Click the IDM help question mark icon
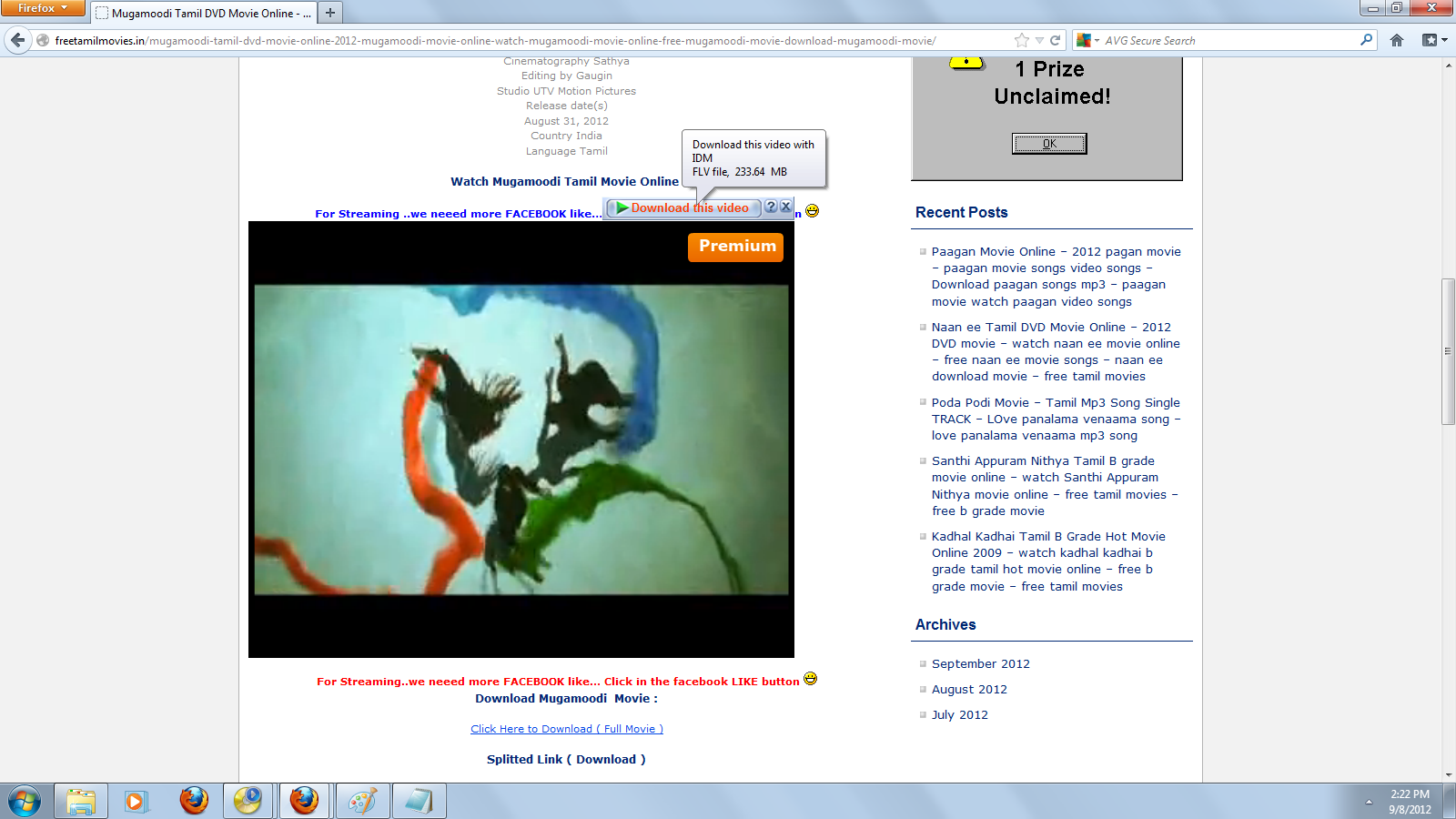This screenshot has width=1456, height=819. (x=771, y=207)
